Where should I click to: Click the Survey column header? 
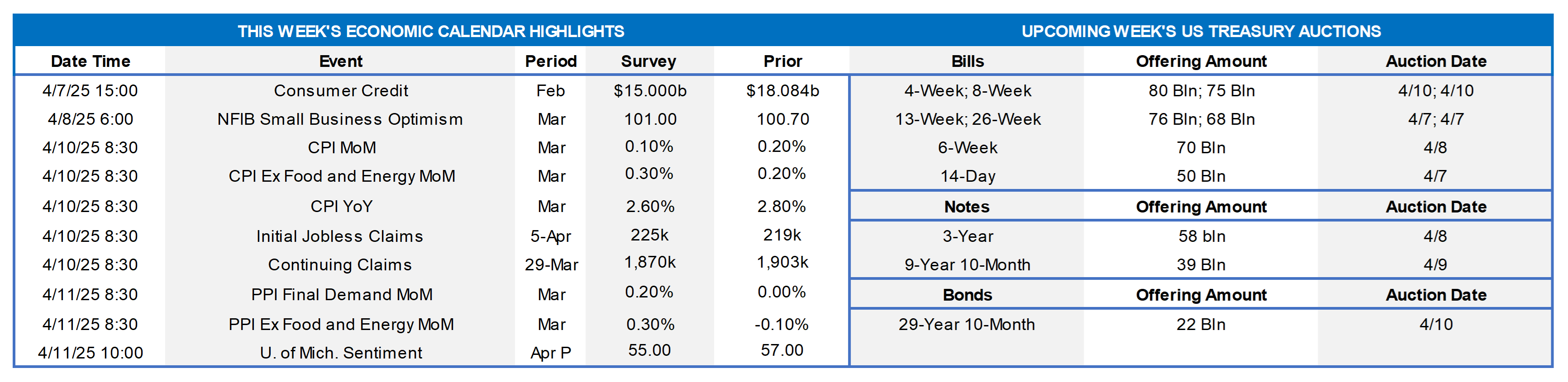(x=648, y=61)
